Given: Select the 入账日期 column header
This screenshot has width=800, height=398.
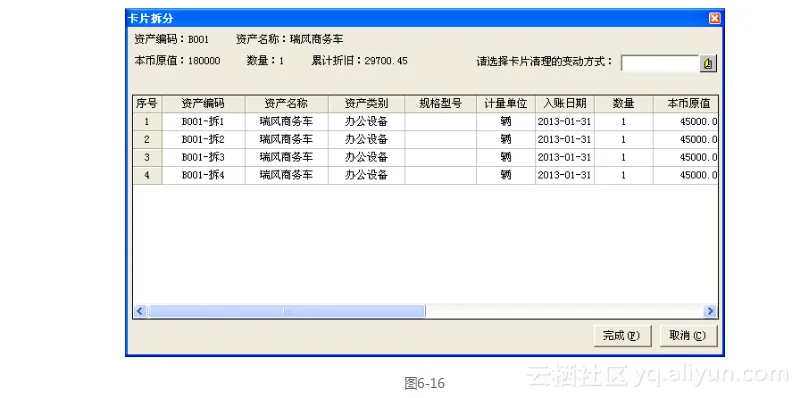Looking at the screenshot, I should click(x=565, y=104).
